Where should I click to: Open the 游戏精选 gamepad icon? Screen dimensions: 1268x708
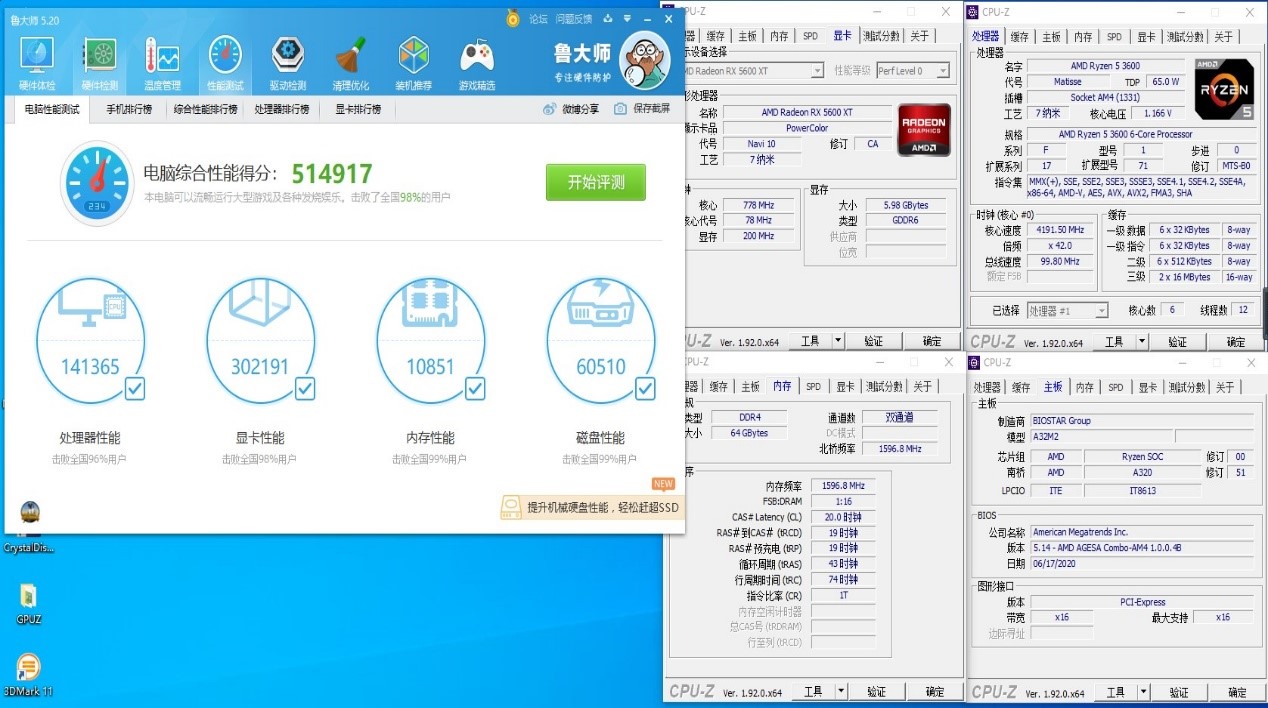477,56
